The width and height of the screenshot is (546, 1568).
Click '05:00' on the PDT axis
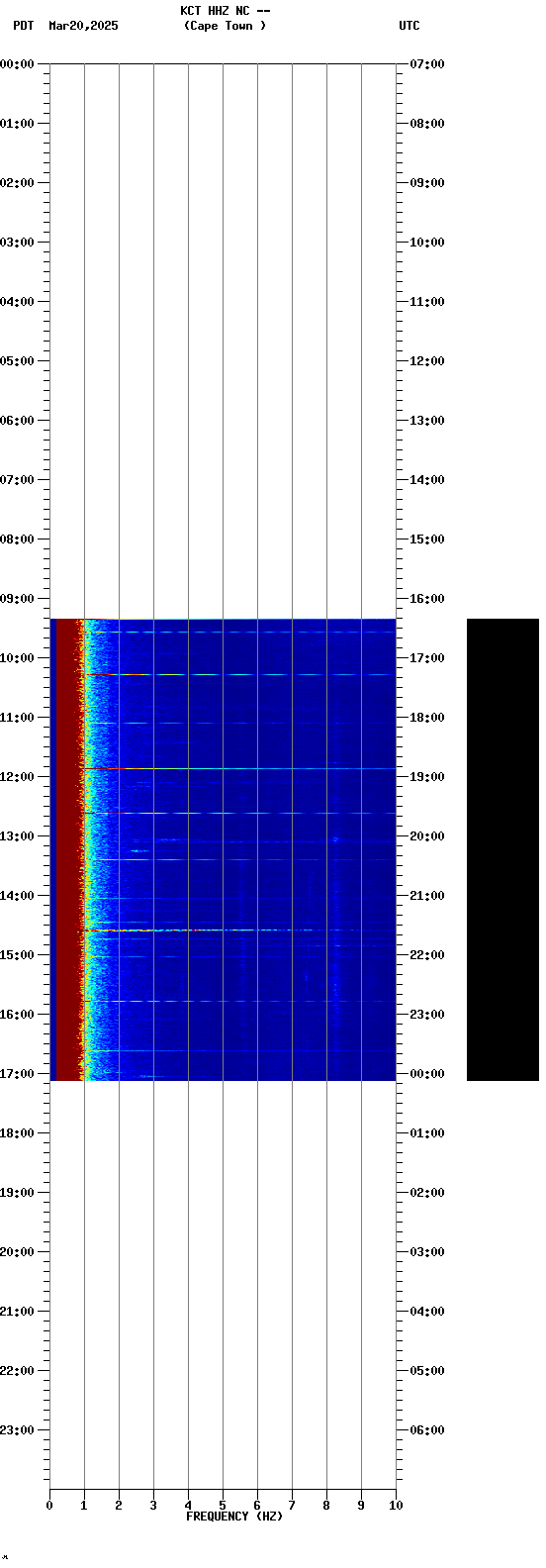[x=17, y=361]
